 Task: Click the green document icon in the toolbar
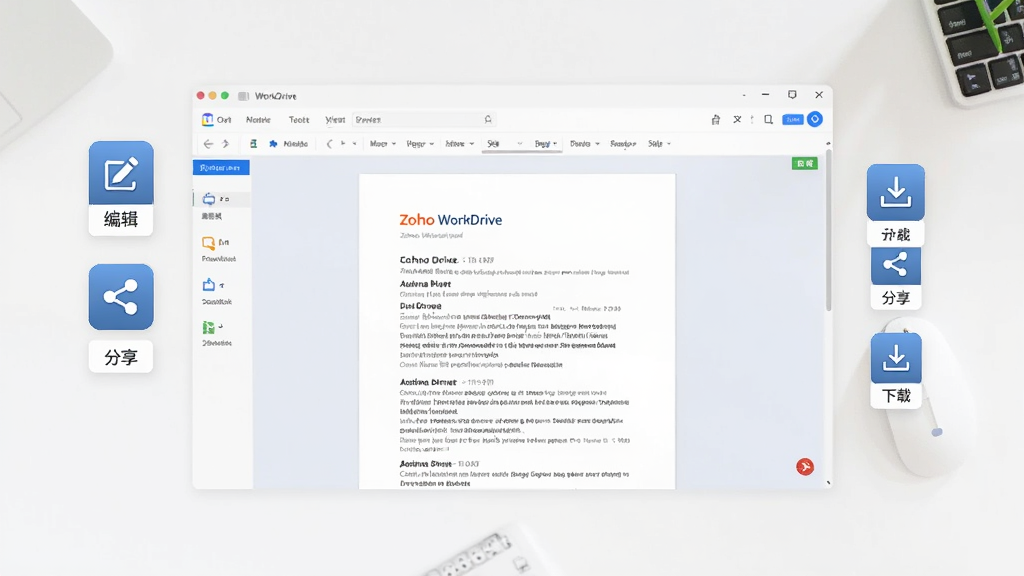[x=253, y=144]
